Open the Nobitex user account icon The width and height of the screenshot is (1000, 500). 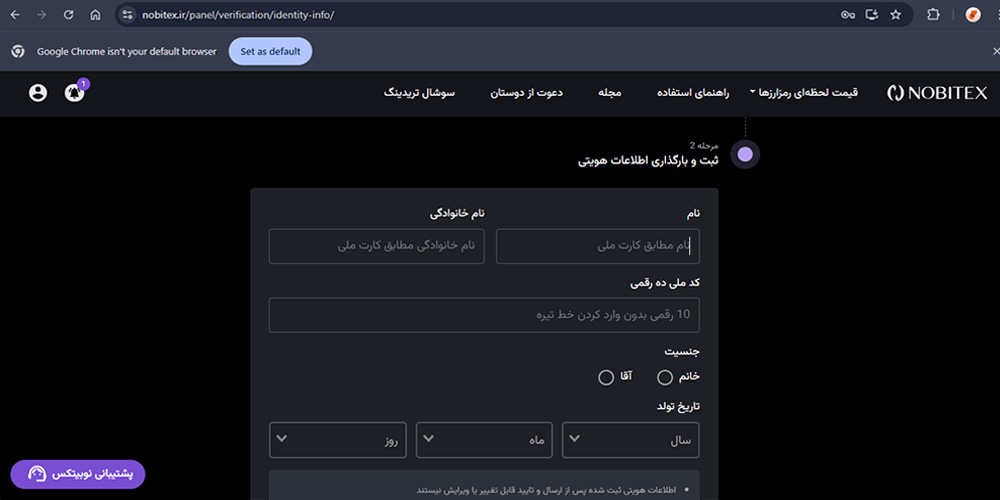point(38,93)
